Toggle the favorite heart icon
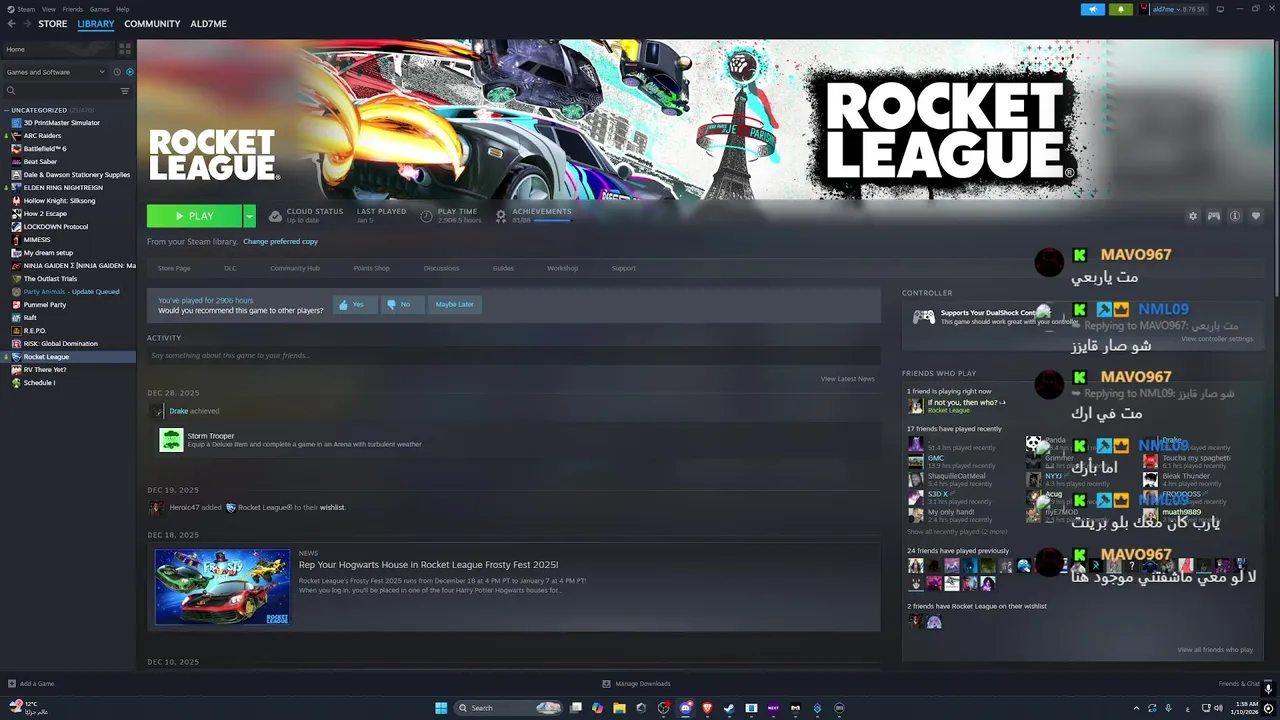 (1256, 216)
